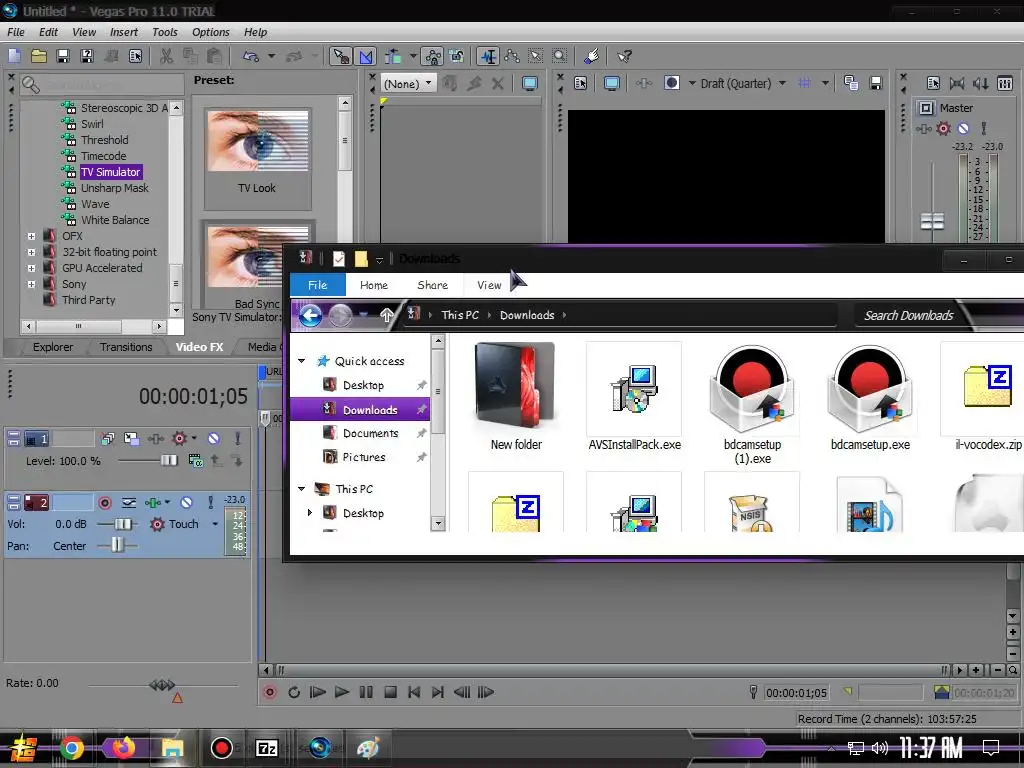Open AVSInstallPack.exe in Downloads window
Screen dimensions: 1024x768
634,397
